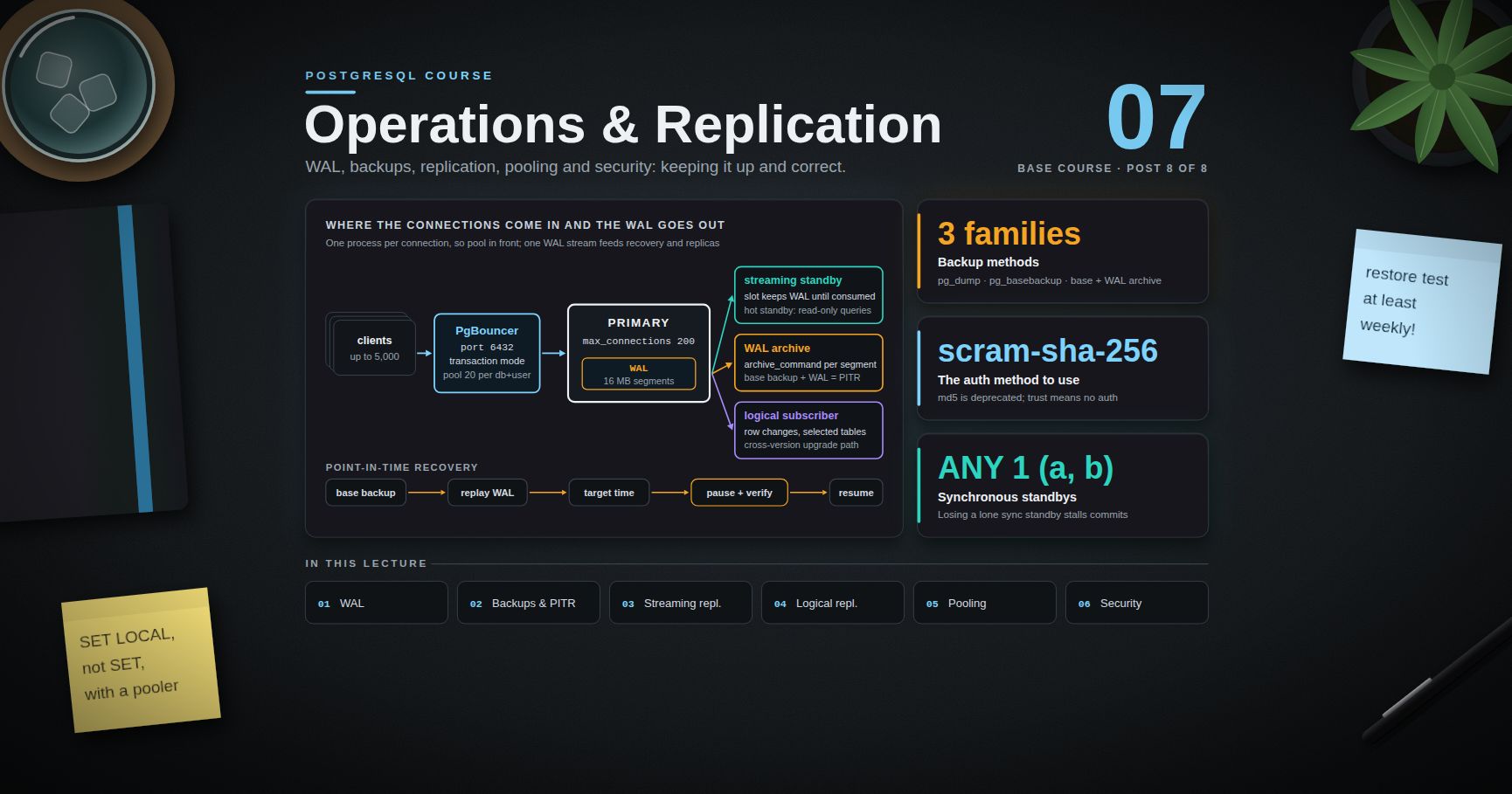
Task: Click the pause + verify step
Action: point(739,493)
